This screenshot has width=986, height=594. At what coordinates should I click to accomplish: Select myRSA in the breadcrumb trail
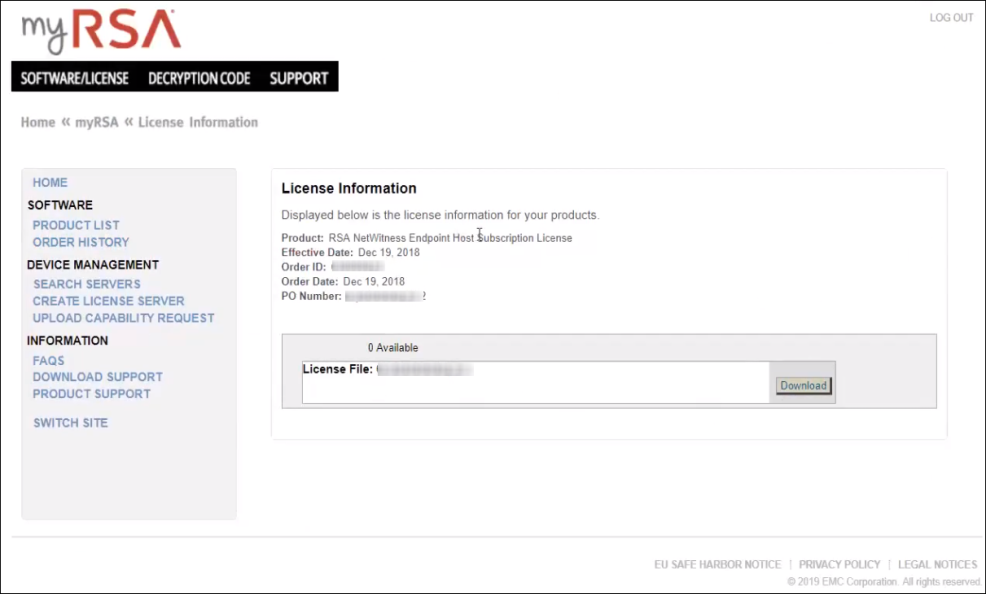[97, 122]
